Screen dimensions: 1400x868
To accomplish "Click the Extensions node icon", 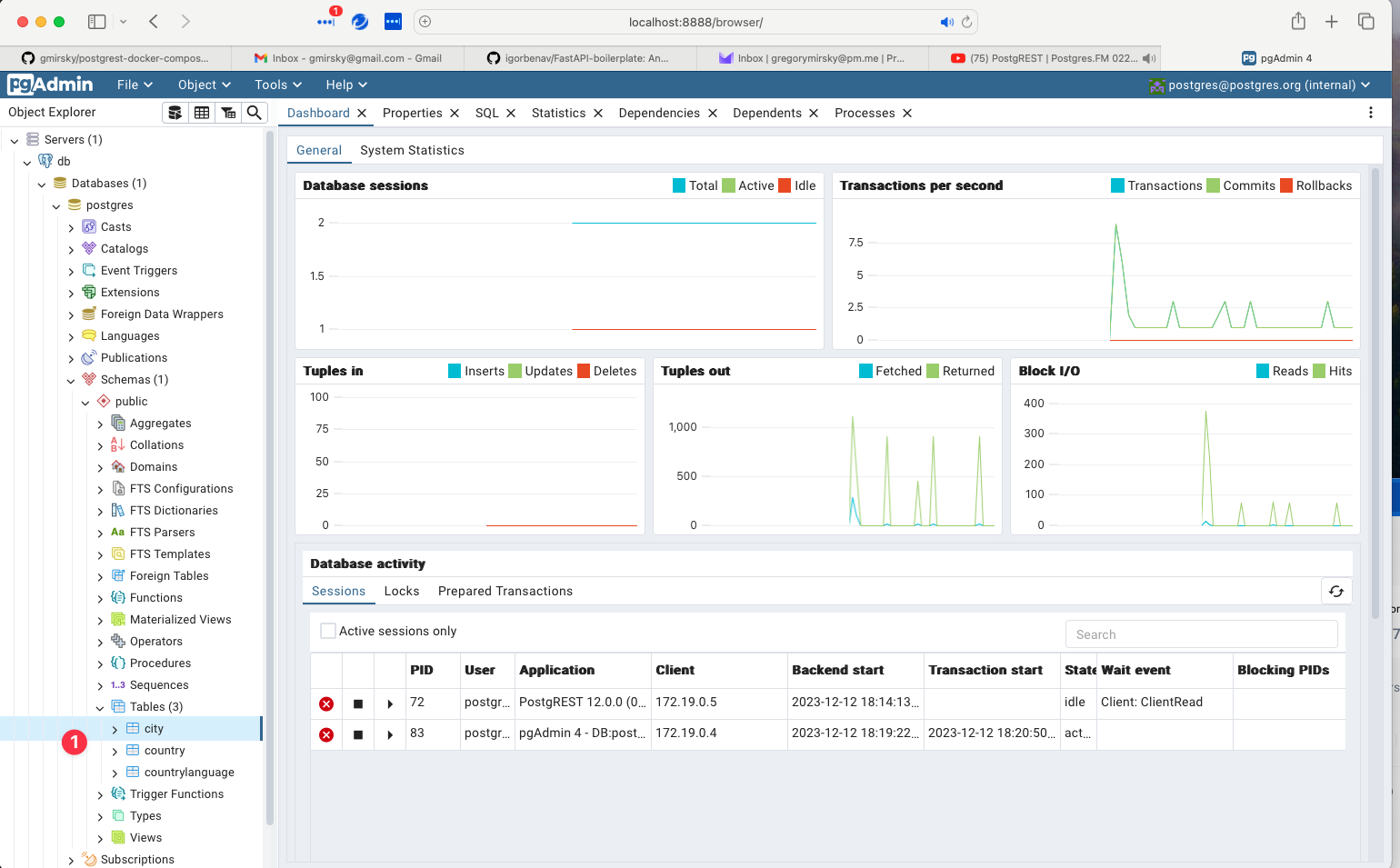I will [x=89, y=292].
